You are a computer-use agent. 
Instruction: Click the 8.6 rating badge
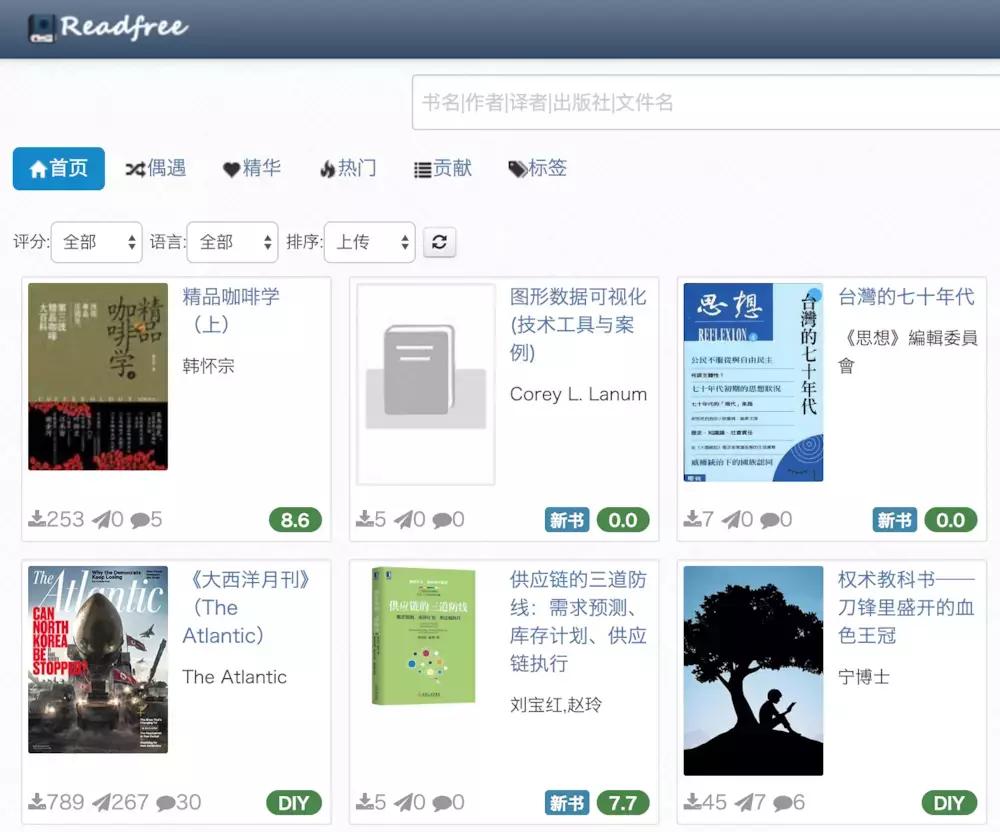(x=293, y=519)
